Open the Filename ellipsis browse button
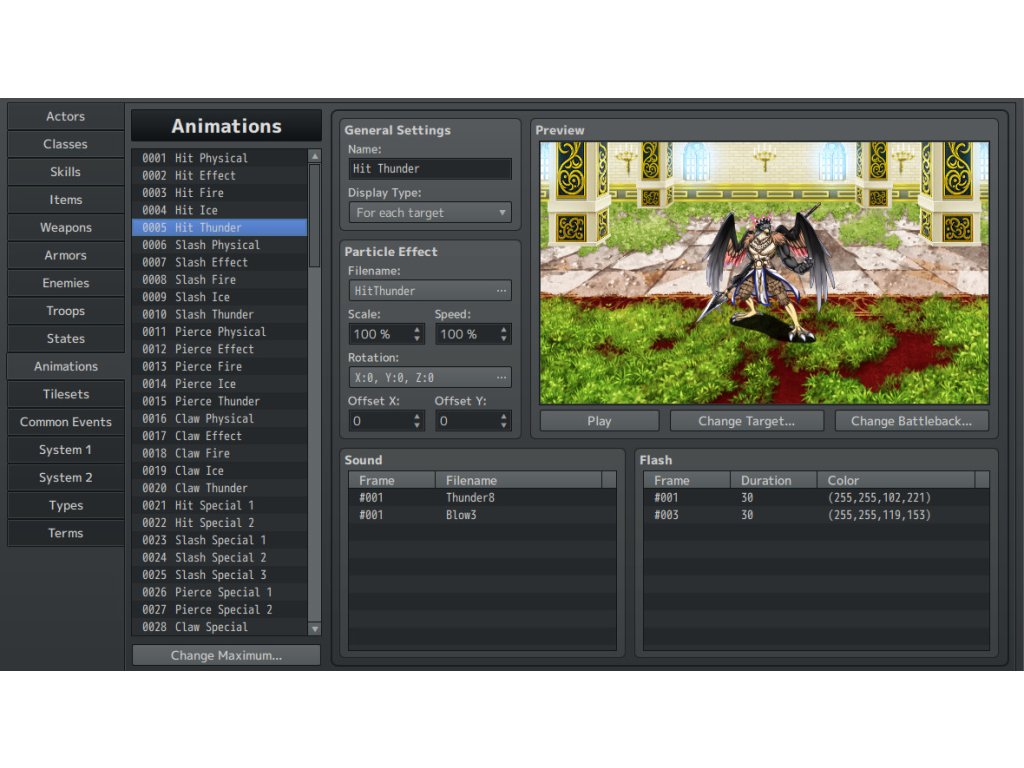The width and height of the screenshot is (1024, 768). pyautogui.click(x=501, y=291)
